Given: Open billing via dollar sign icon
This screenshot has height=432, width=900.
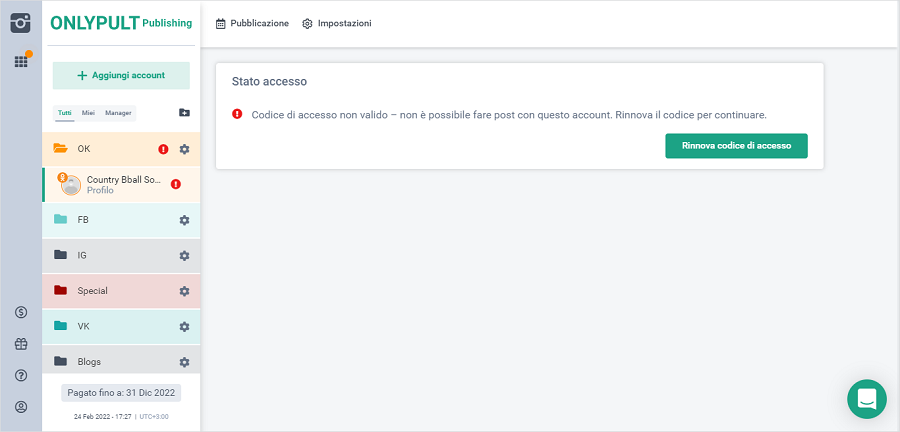Looking at the screenshot, I should 20,313.
